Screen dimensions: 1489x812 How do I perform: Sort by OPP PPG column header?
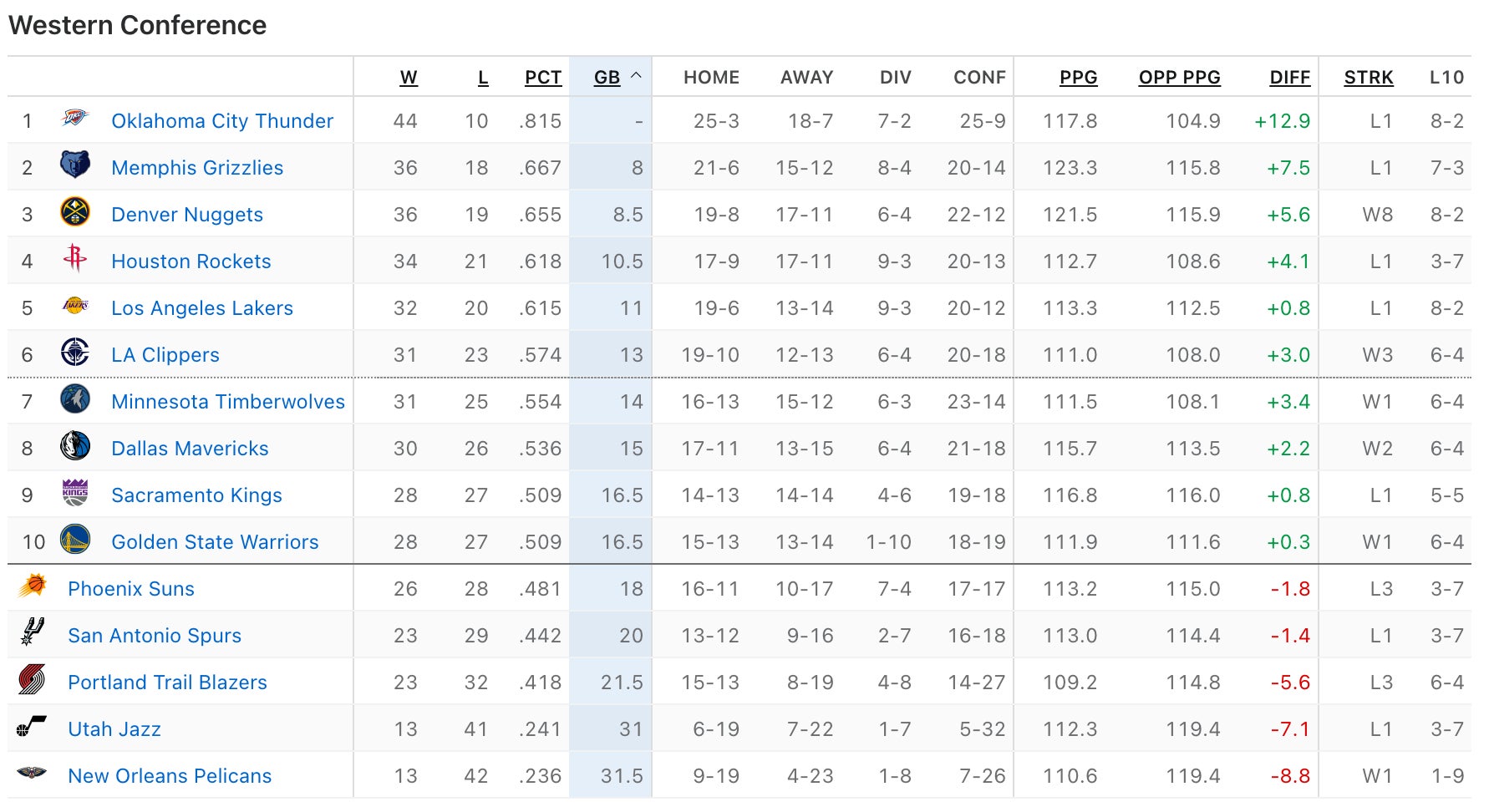tap(1179, 78)
